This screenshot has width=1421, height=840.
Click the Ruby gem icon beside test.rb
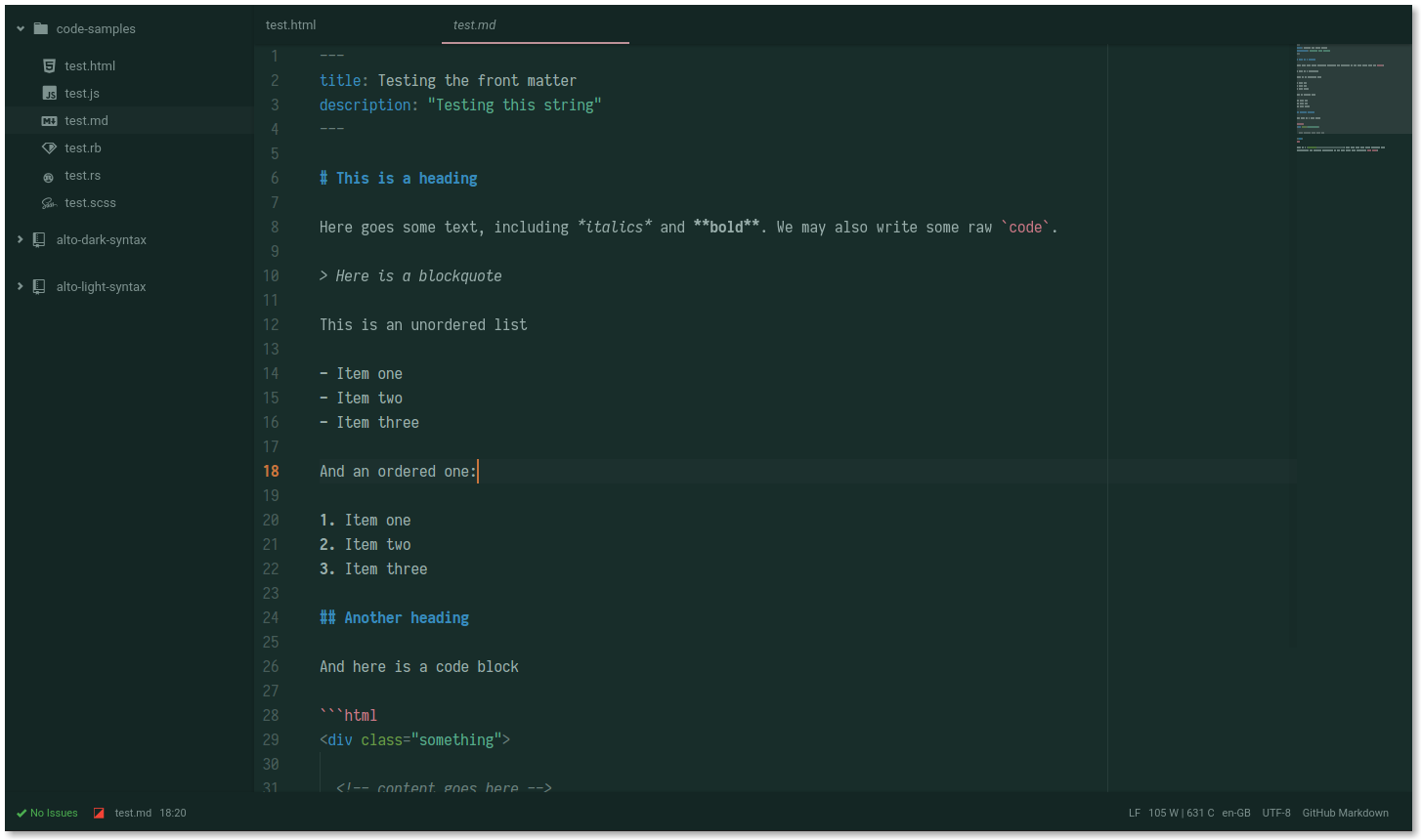pyautogui.click(x=49, y=147)
